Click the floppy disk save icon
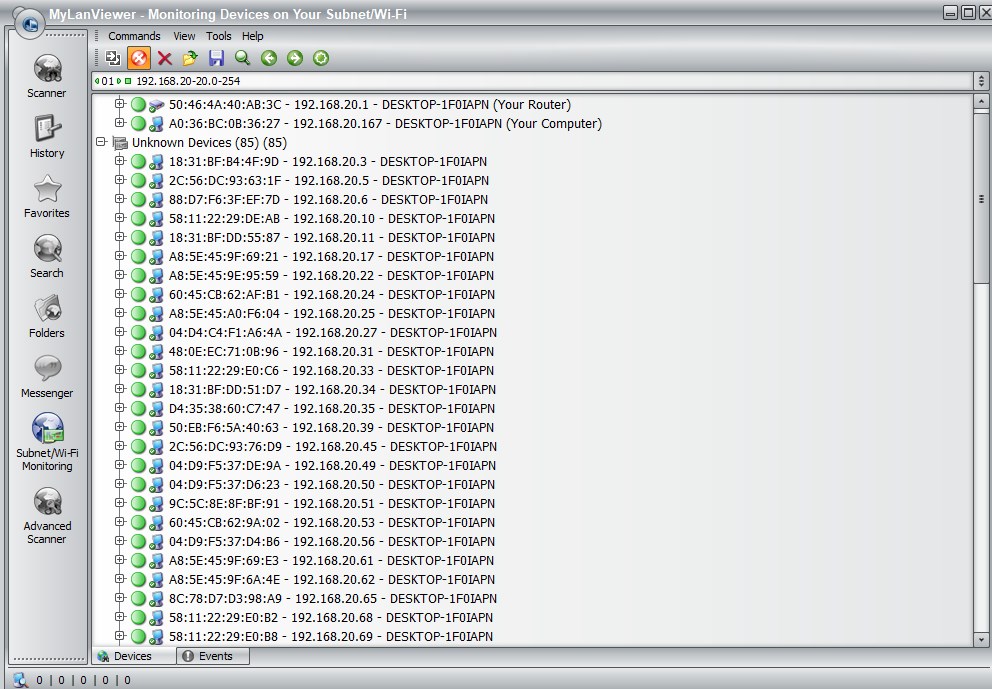Image resolution: width=992 pixels, height=689 pixels. (216, 58)
